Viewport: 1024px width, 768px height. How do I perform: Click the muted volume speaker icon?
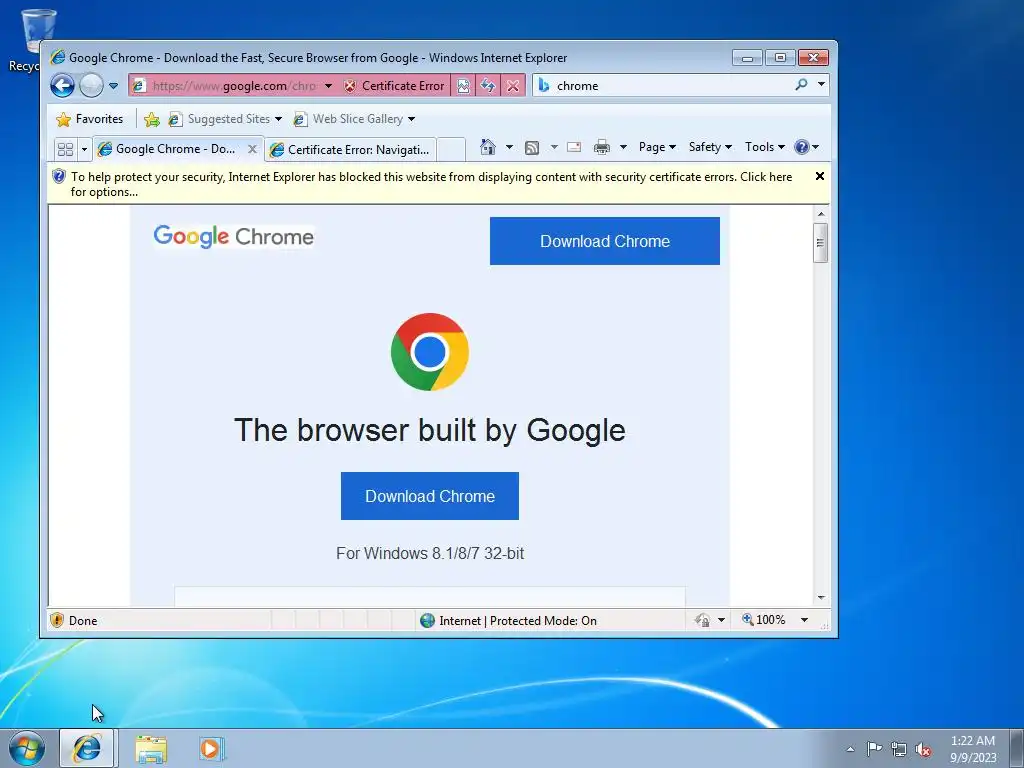(923, 749)
